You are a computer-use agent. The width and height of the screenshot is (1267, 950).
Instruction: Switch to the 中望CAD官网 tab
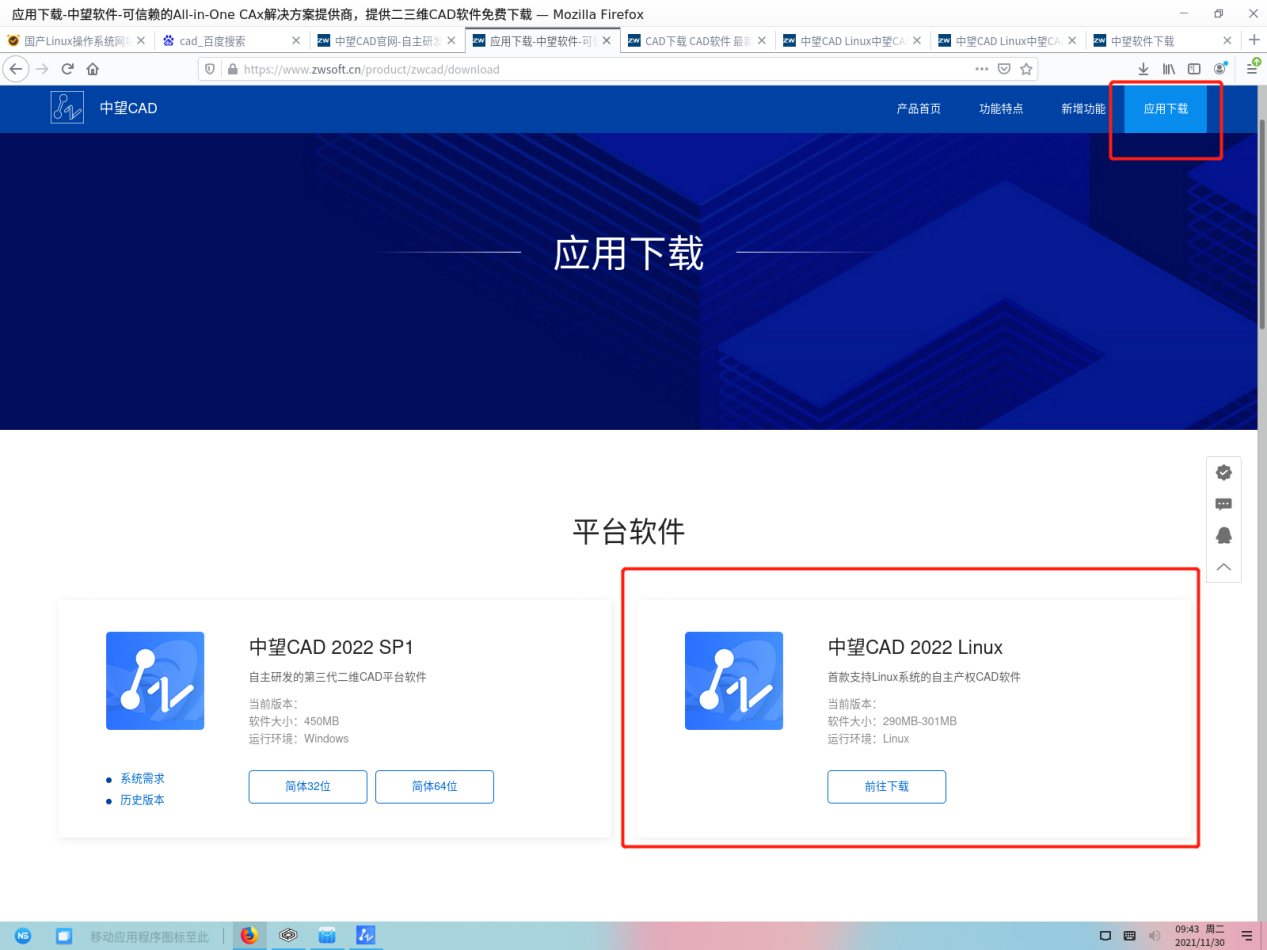click(x=386, y=41)
